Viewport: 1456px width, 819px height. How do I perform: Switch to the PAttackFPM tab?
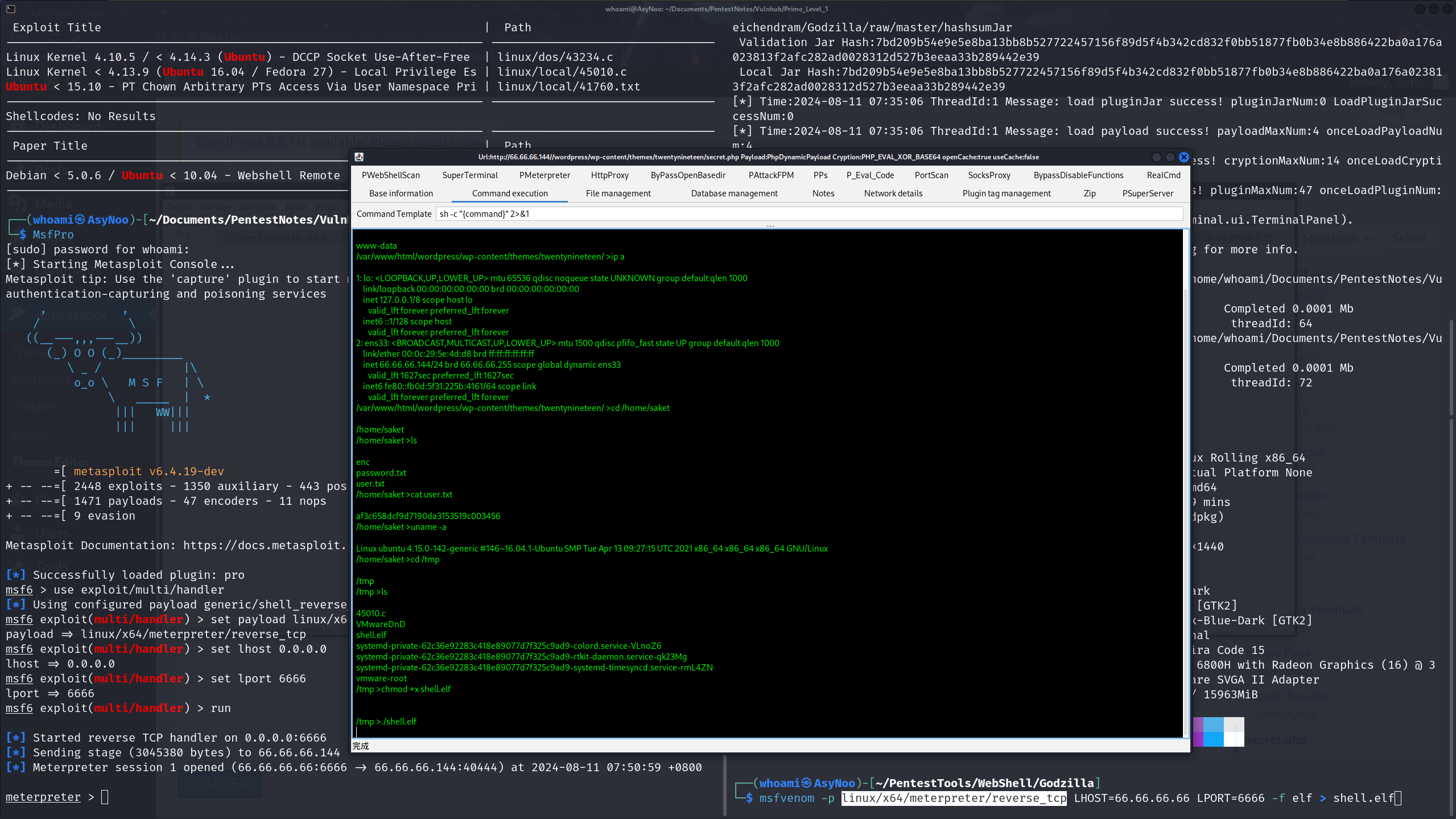coord(771,175)
